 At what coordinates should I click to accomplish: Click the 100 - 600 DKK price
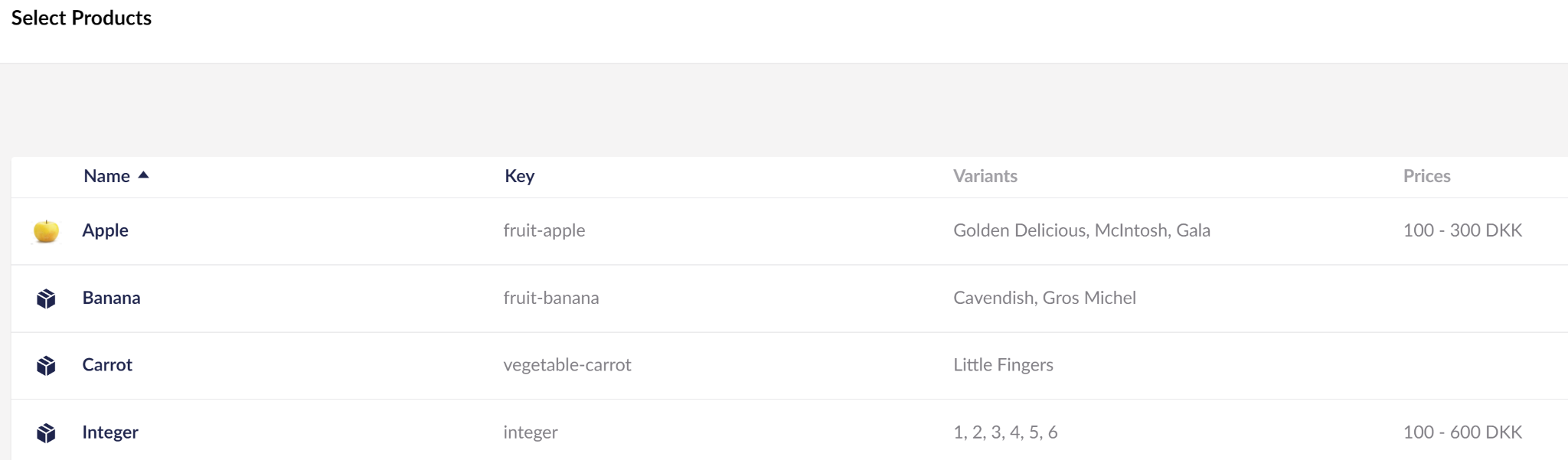(1462, 432)
